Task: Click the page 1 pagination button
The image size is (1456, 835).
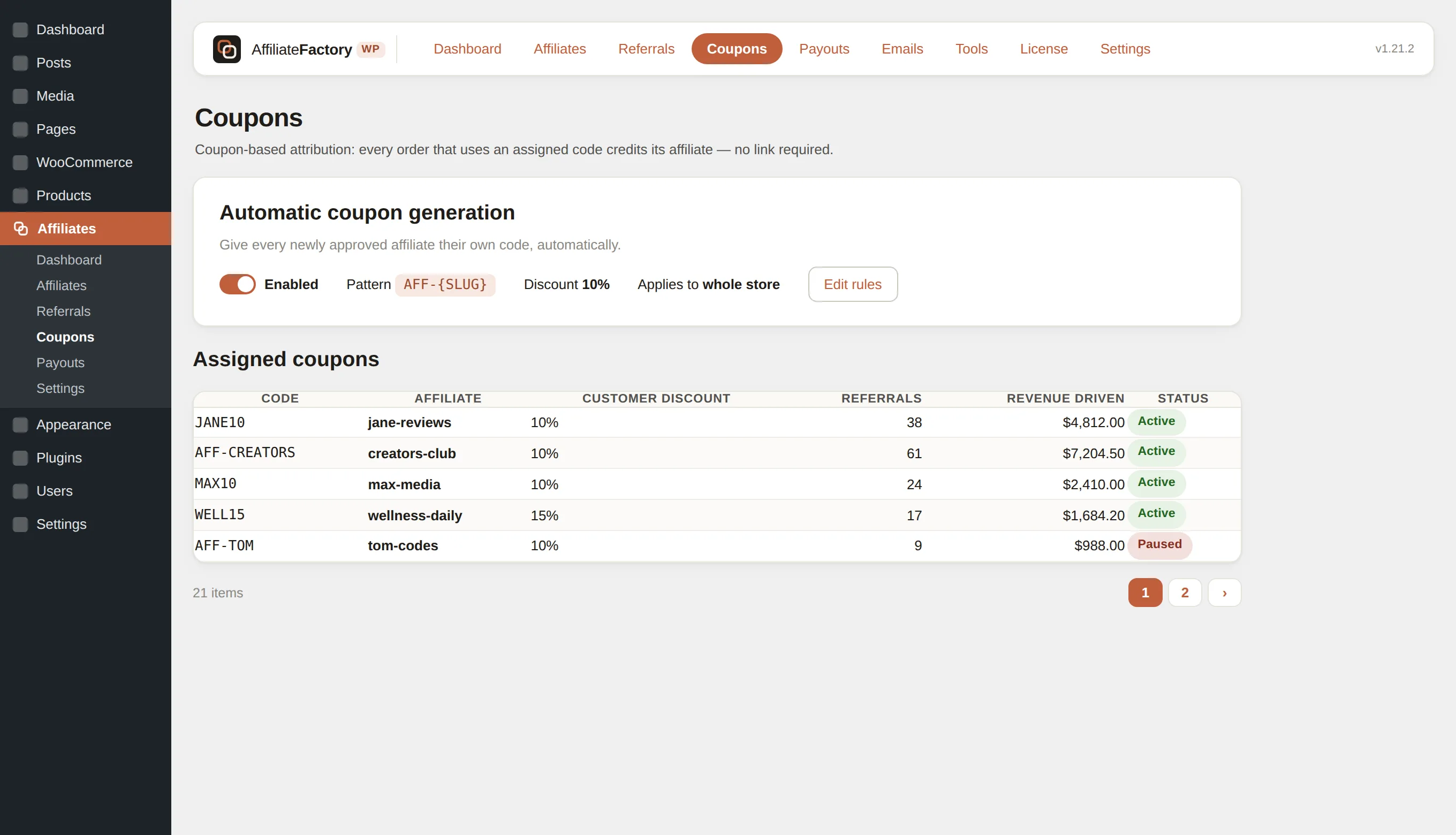Action: click(1145, 593)
